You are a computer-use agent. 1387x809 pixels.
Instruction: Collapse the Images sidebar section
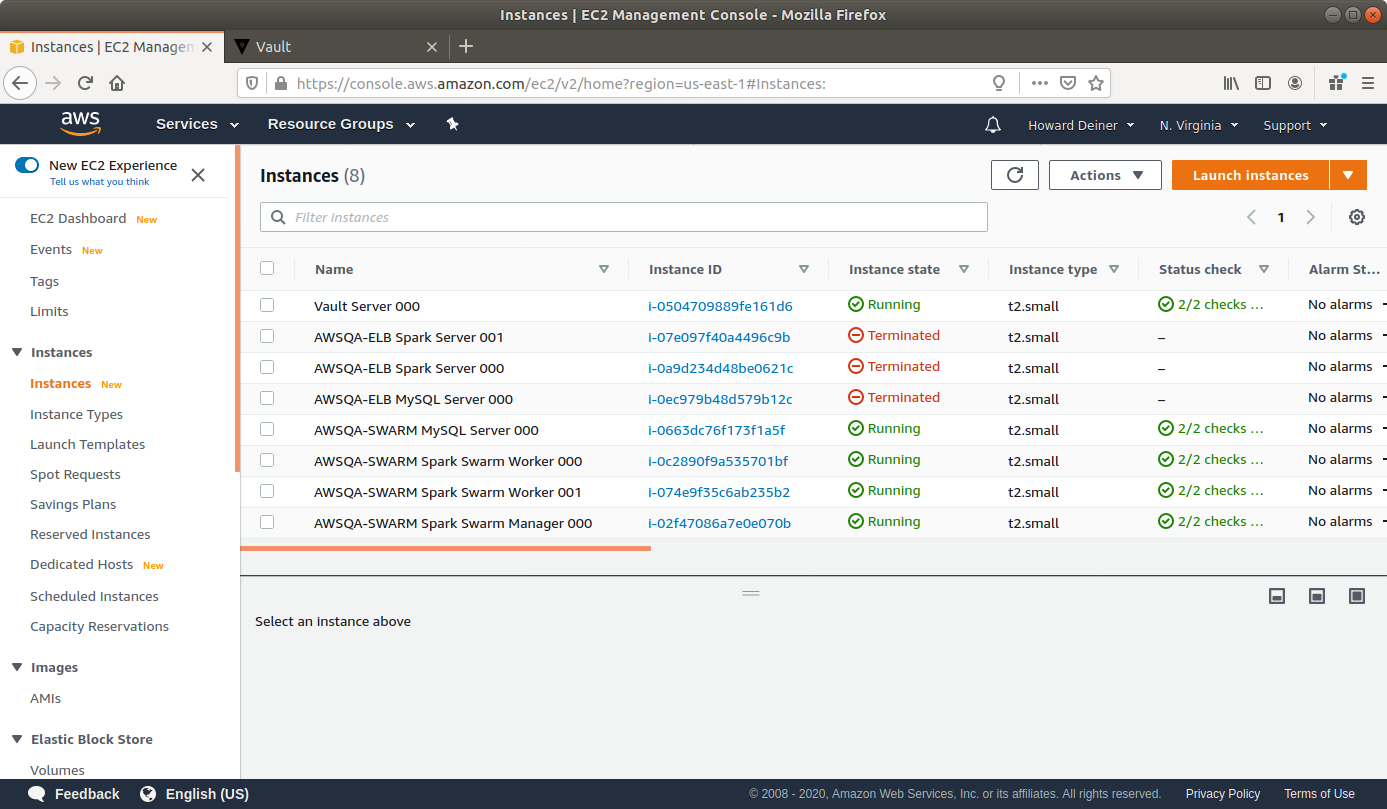point(17,667)
